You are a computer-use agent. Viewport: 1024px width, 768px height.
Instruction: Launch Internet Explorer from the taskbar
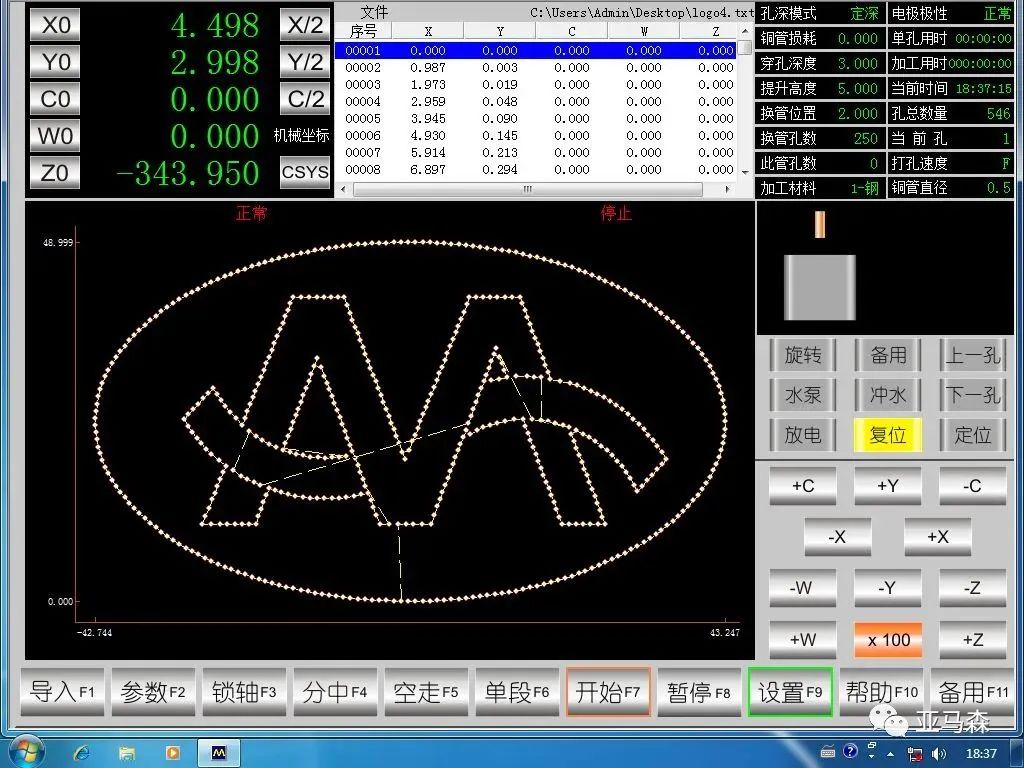pos(82,753)
